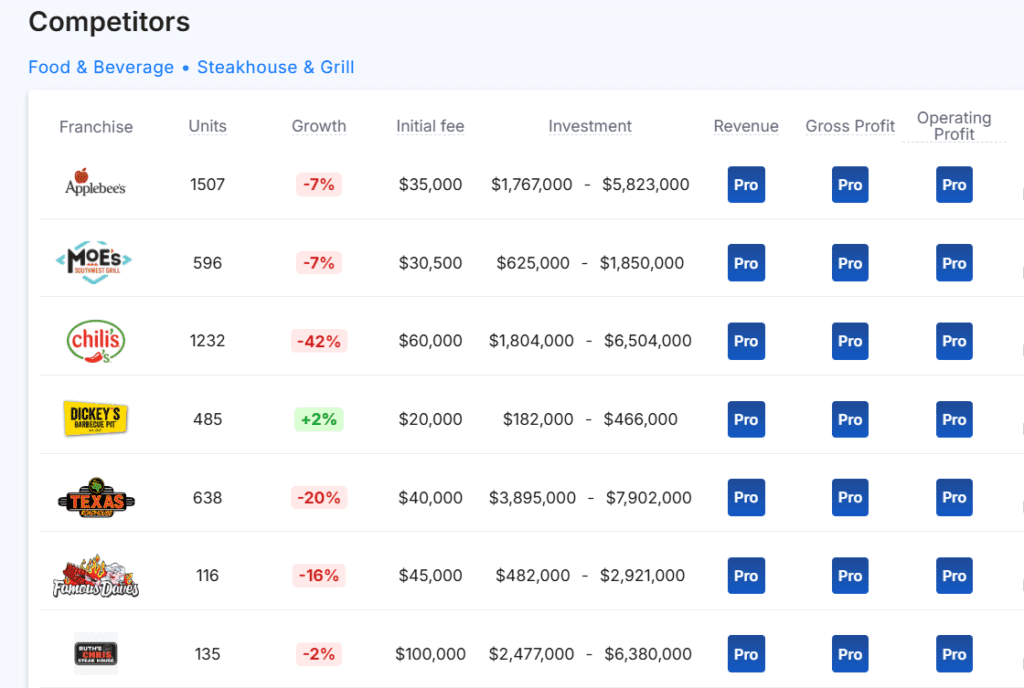
Task: Unlock Famous Dave's Revenue Pro badge
Action: point(746,576)
